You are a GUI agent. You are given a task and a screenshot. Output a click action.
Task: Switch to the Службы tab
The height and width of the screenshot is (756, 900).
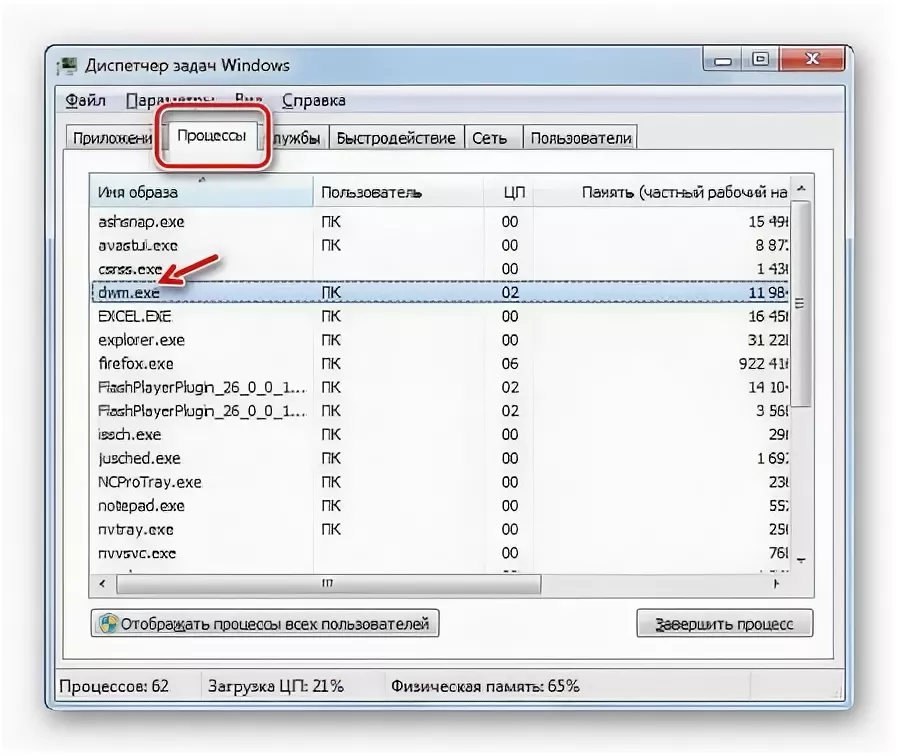295,138
